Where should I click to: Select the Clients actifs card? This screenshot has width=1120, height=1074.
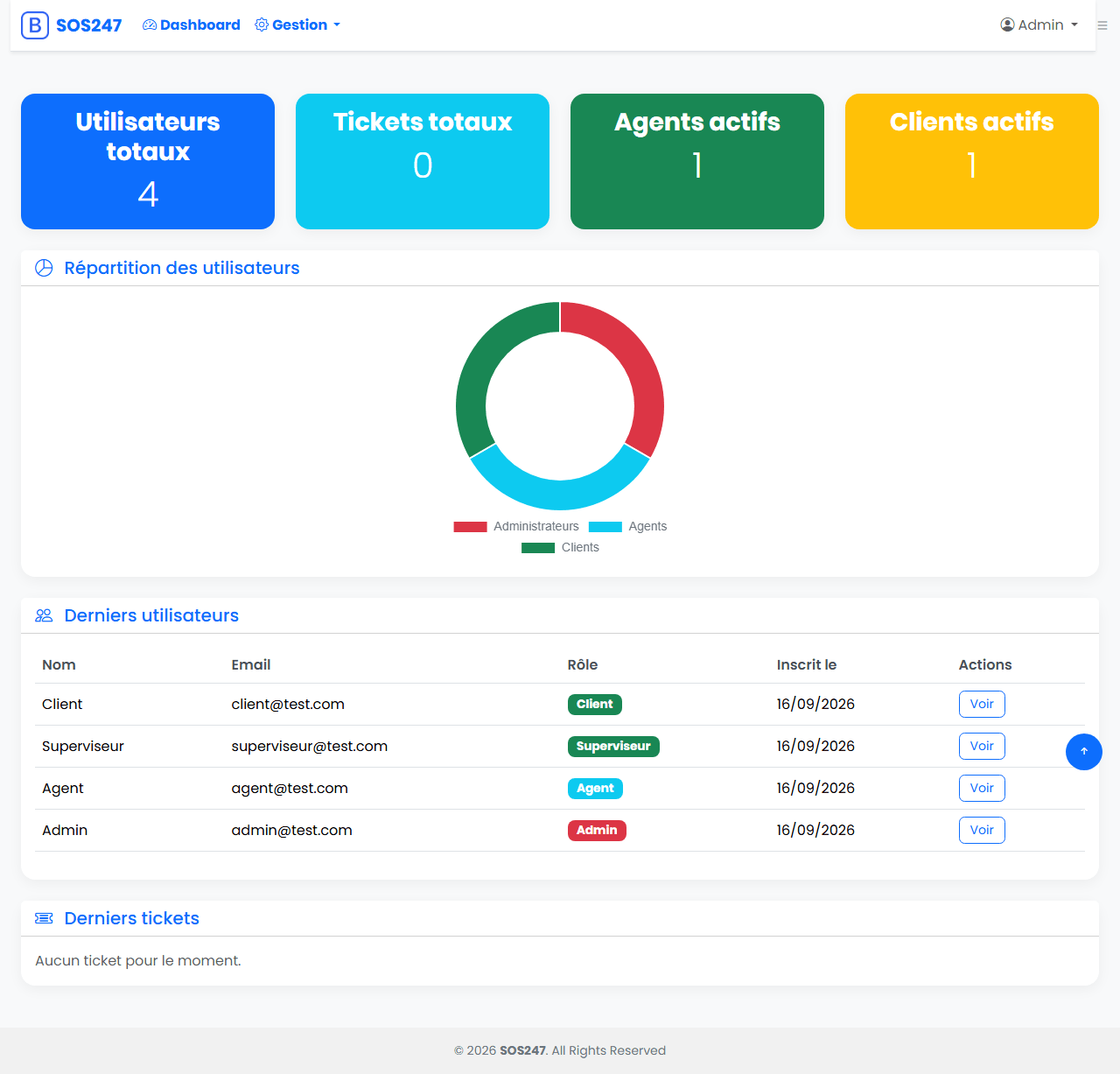point(972,162)
